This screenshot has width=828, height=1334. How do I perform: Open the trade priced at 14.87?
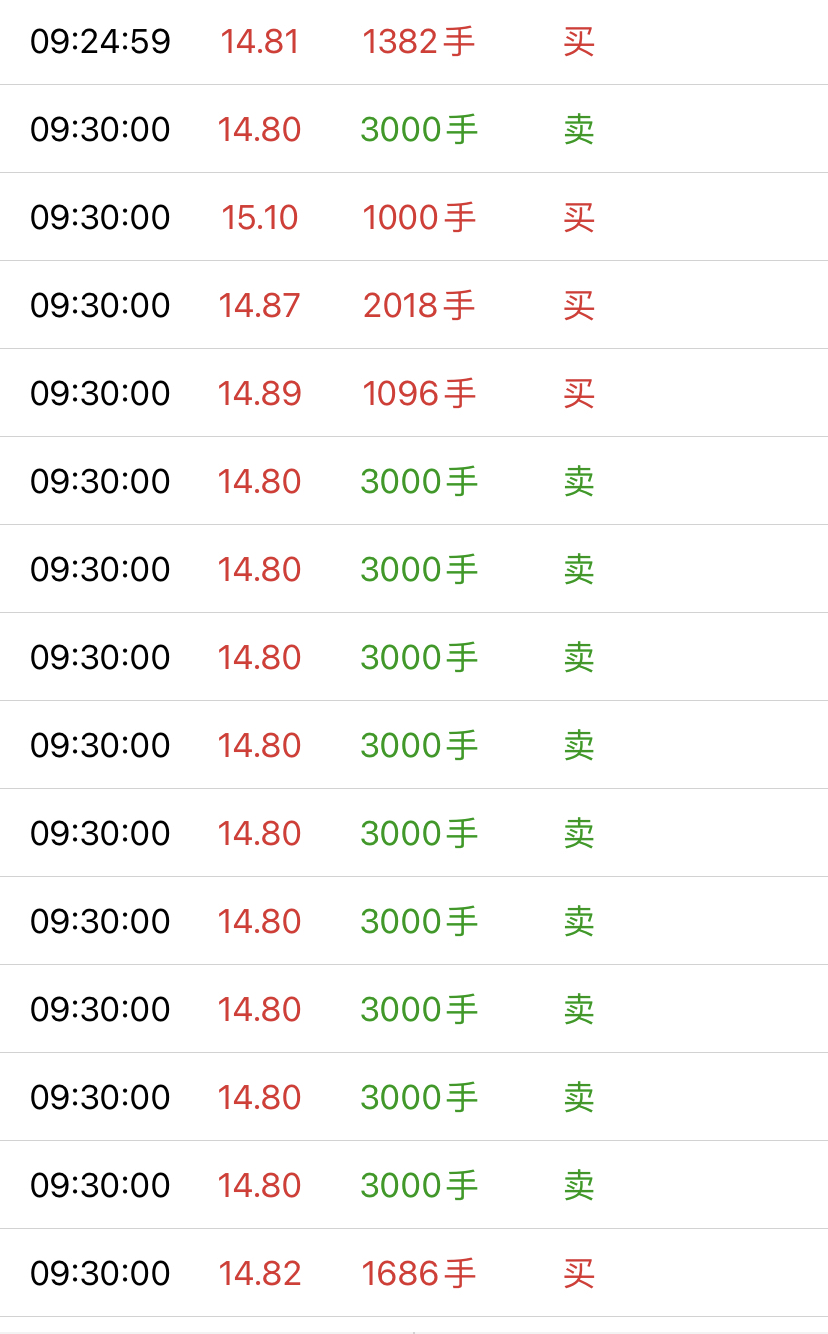[x=414, y=305]
